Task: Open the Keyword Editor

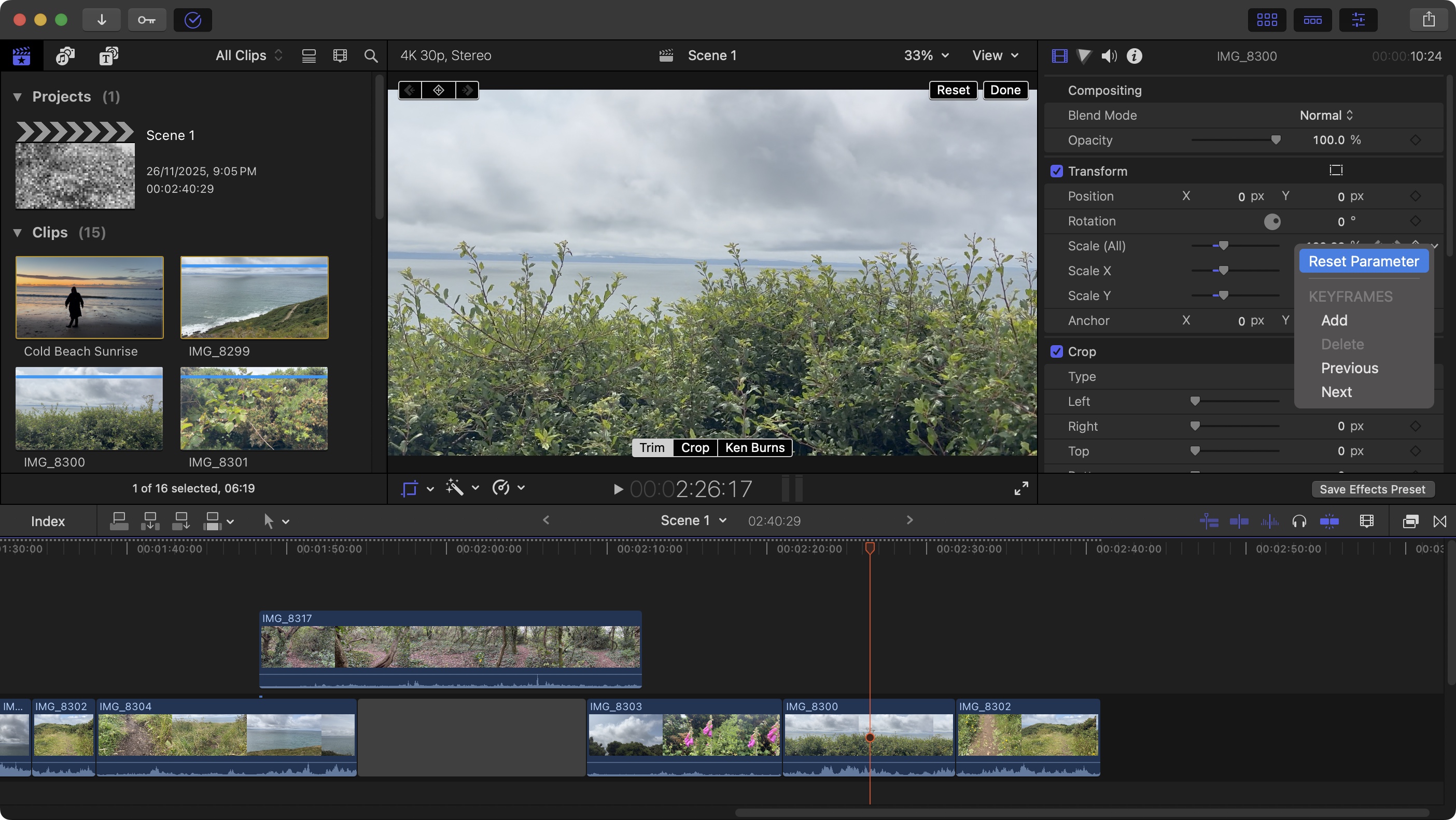Action: point(147,19)
